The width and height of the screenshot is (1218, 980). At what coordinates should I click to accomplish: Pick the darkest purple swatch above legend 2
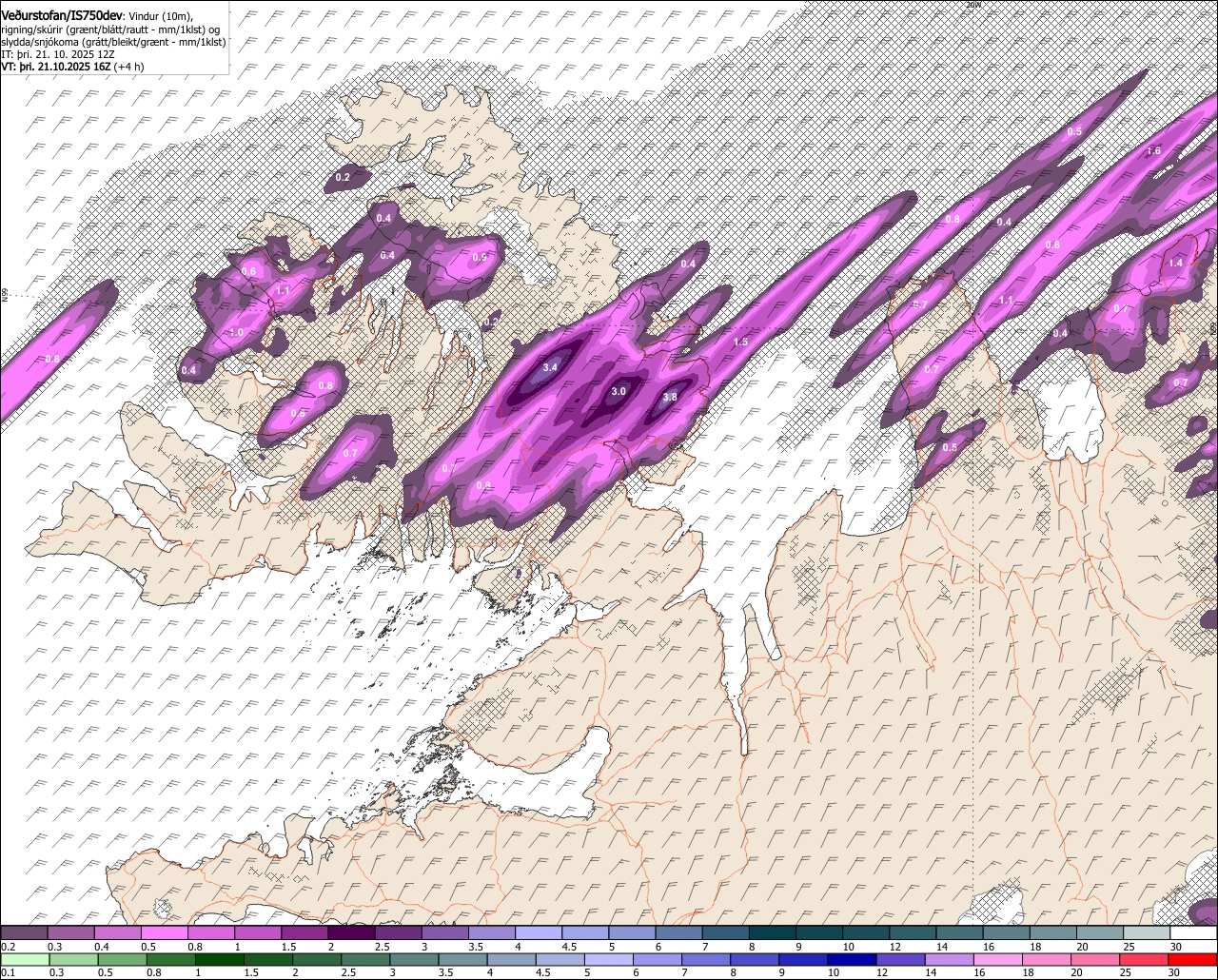[x=351, y=932]
